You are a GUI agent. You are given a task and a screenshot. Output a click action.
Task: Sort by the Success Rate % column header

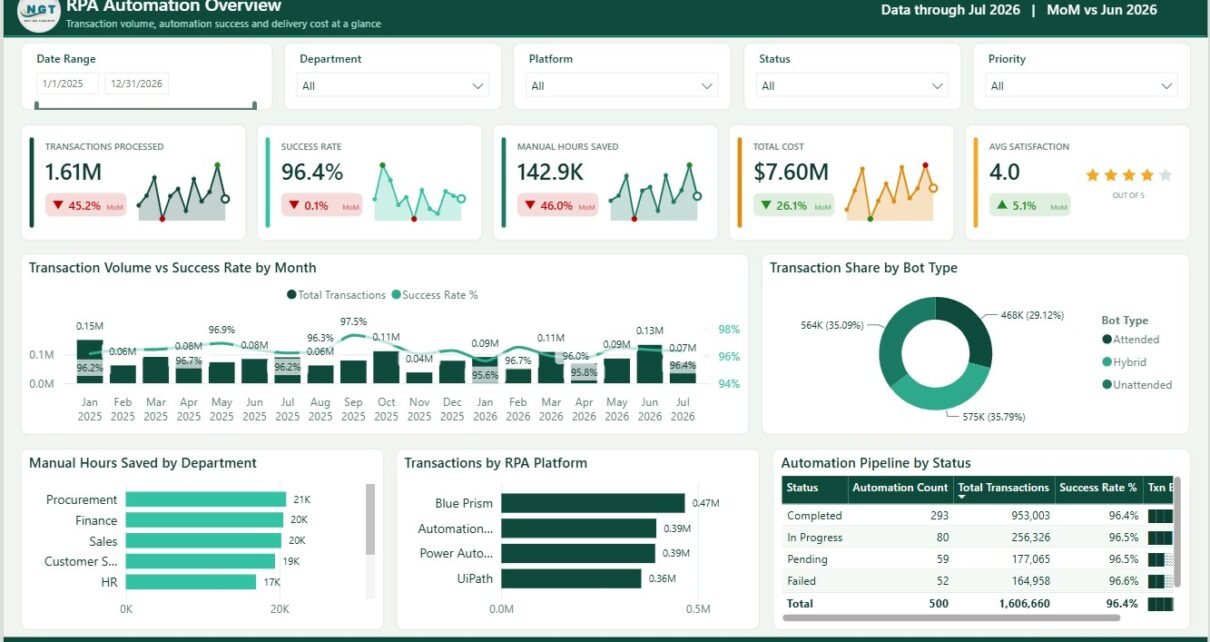(1098, 488)
